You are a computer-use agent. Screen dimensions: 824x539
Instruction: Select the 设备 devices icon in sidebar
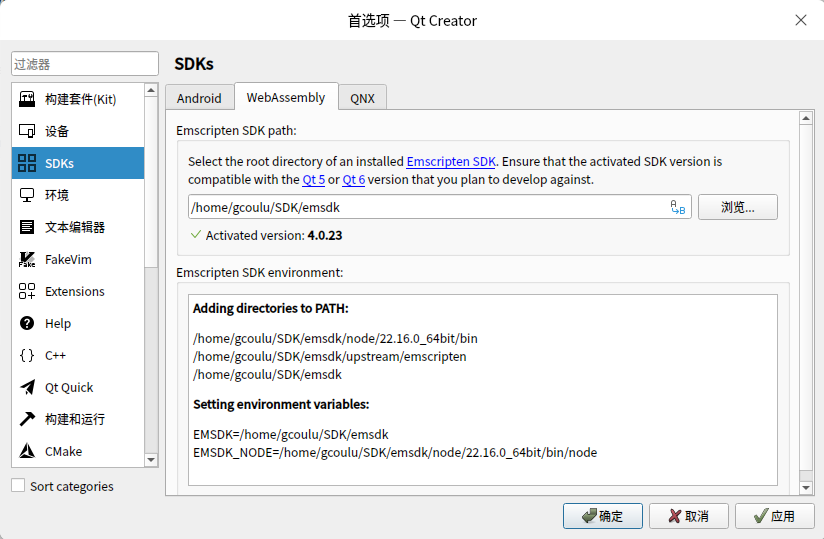click(x=27, y=131)
